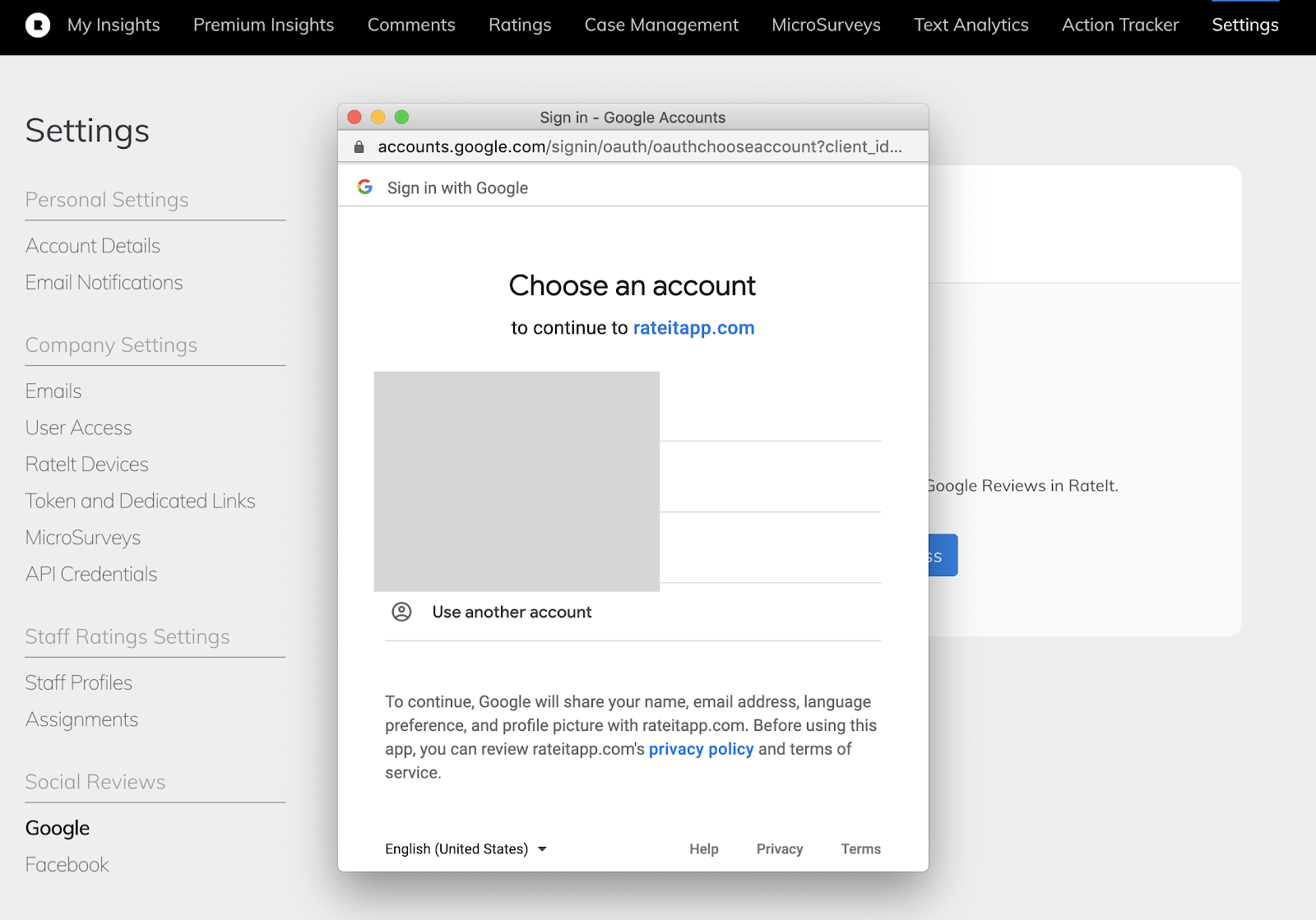The height and width of the screenshot is (920, 1316).
Task: Click the Personal Settings section header
Action: (107, 200)
